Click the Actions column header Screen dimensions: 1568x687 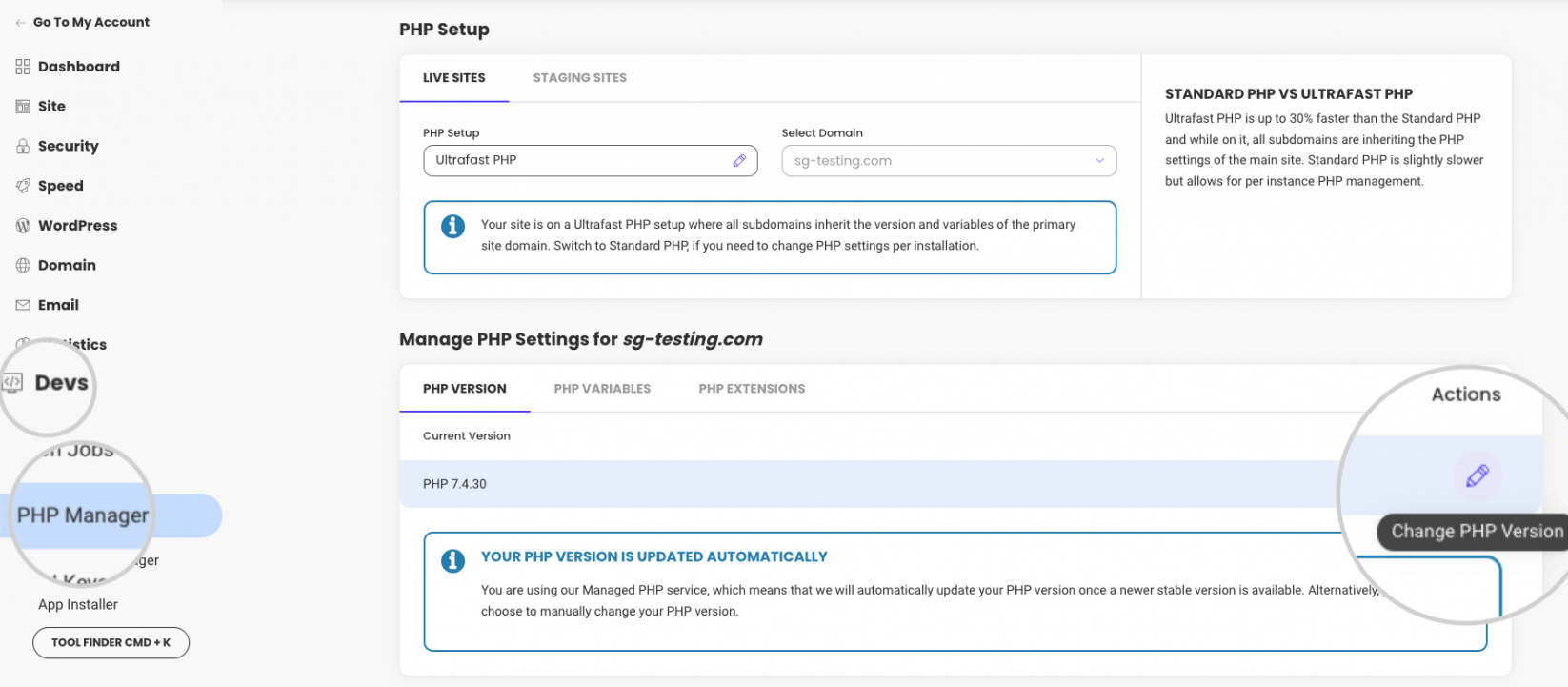pyautogui.click(x=1466, y=394)
